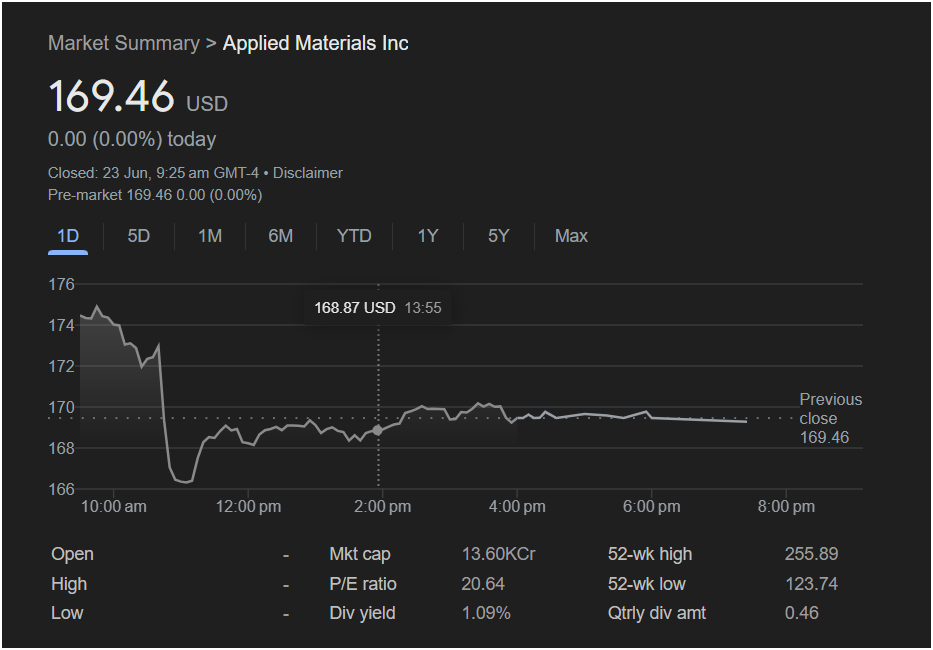Switch to the 5D chart tab
933x650 pixels.
[139, 236]
